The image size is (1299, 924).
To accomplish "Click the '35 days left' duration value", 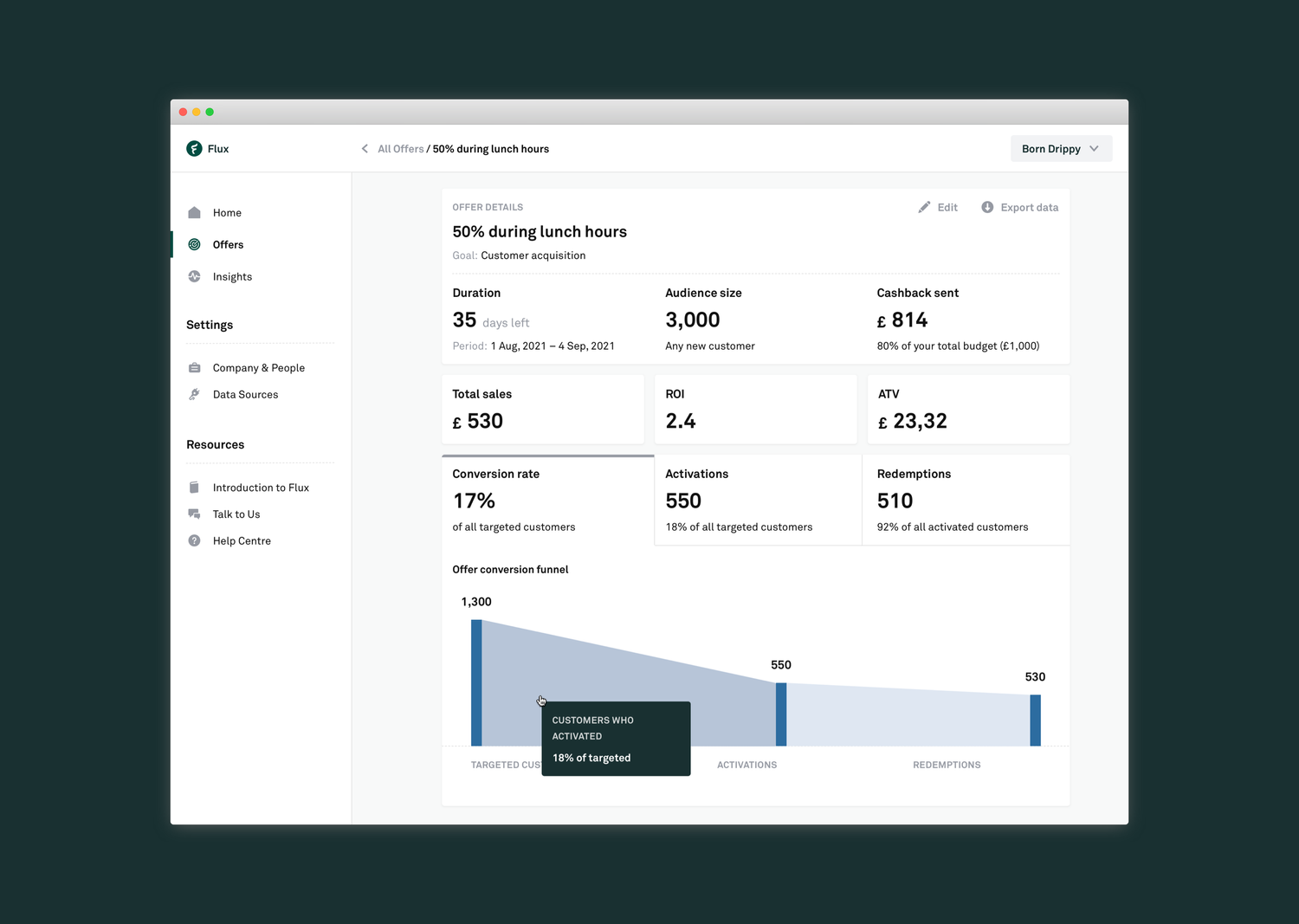I will coord(490,320).
